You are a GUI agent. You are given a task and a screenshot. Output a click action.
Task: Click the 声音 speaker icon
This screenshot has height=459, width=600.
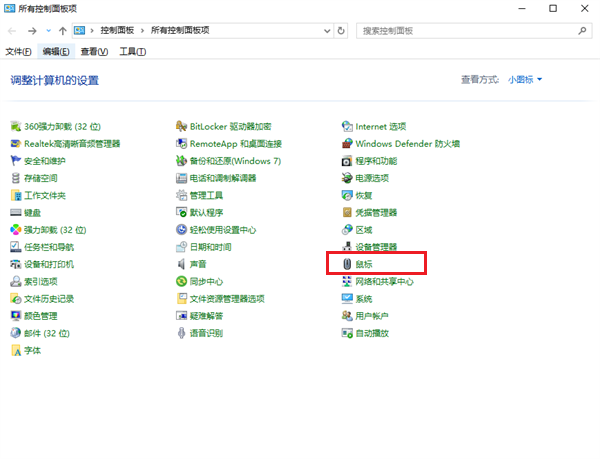pyautogui.click(x=181, y=264)
